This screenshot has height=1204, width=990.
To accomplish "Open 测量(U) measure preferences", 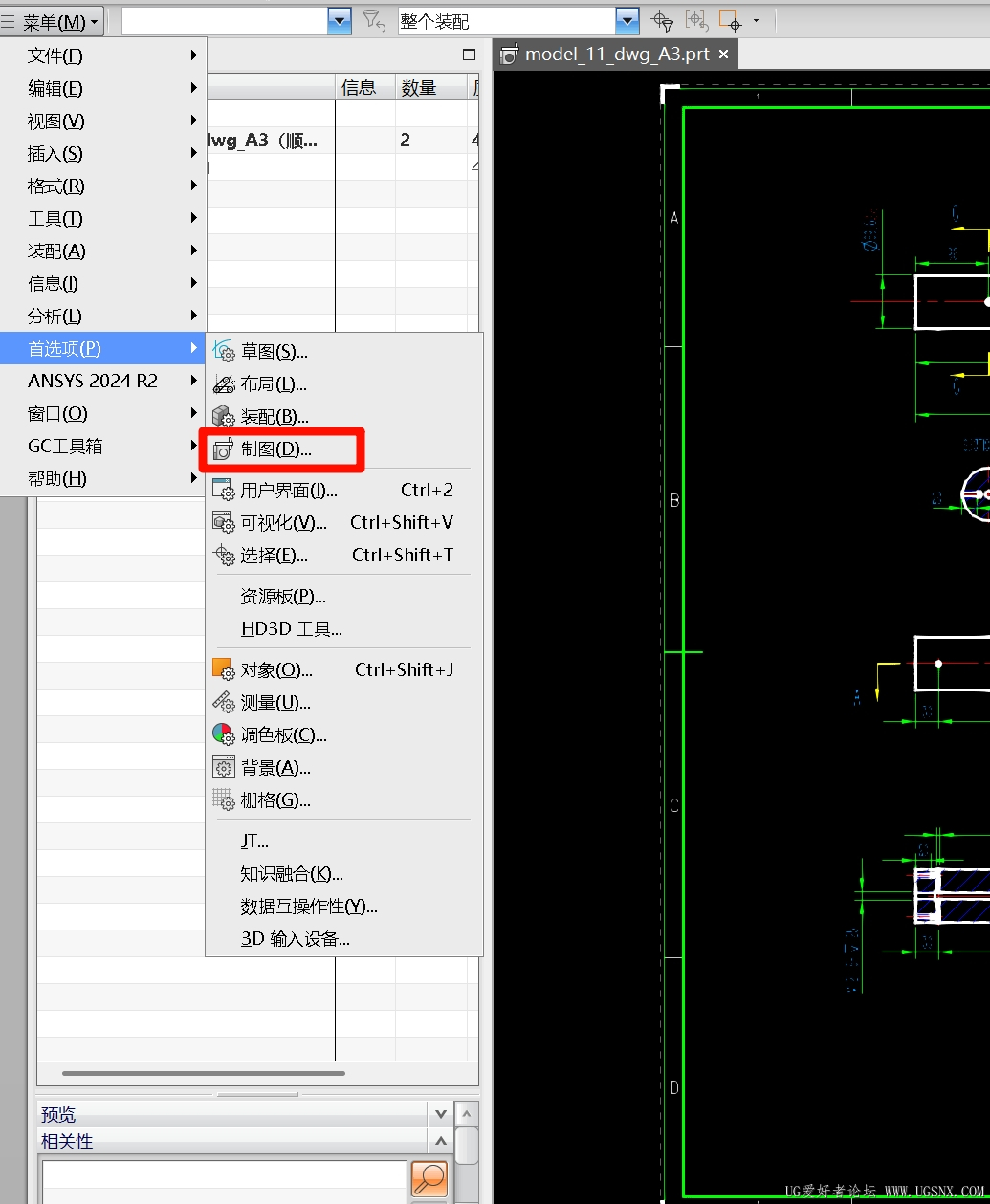I will click(275, 703).
